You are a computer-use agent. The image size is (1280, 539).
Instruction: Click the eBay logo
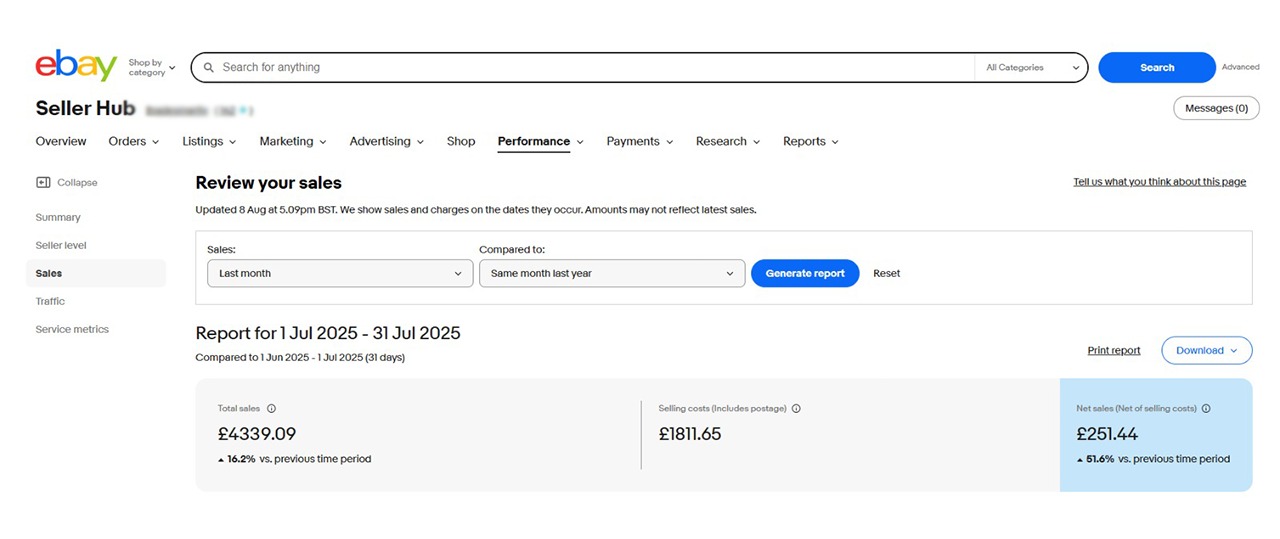[76, 66]
